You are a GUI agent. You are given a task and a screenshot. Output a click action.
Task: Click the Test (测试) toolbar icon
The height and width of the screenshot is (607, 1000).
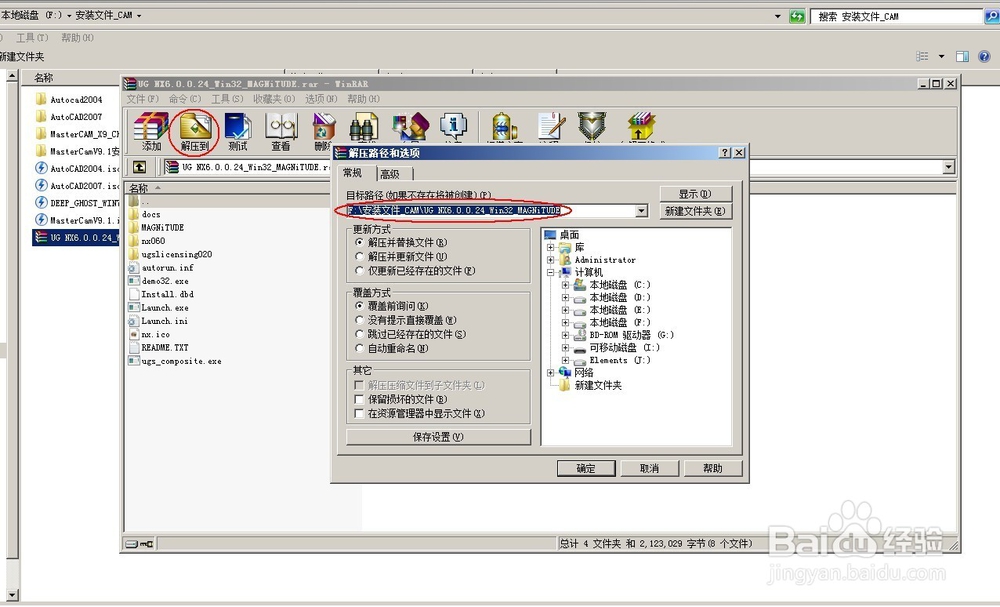pyautogui.click(x=237, y=131)
